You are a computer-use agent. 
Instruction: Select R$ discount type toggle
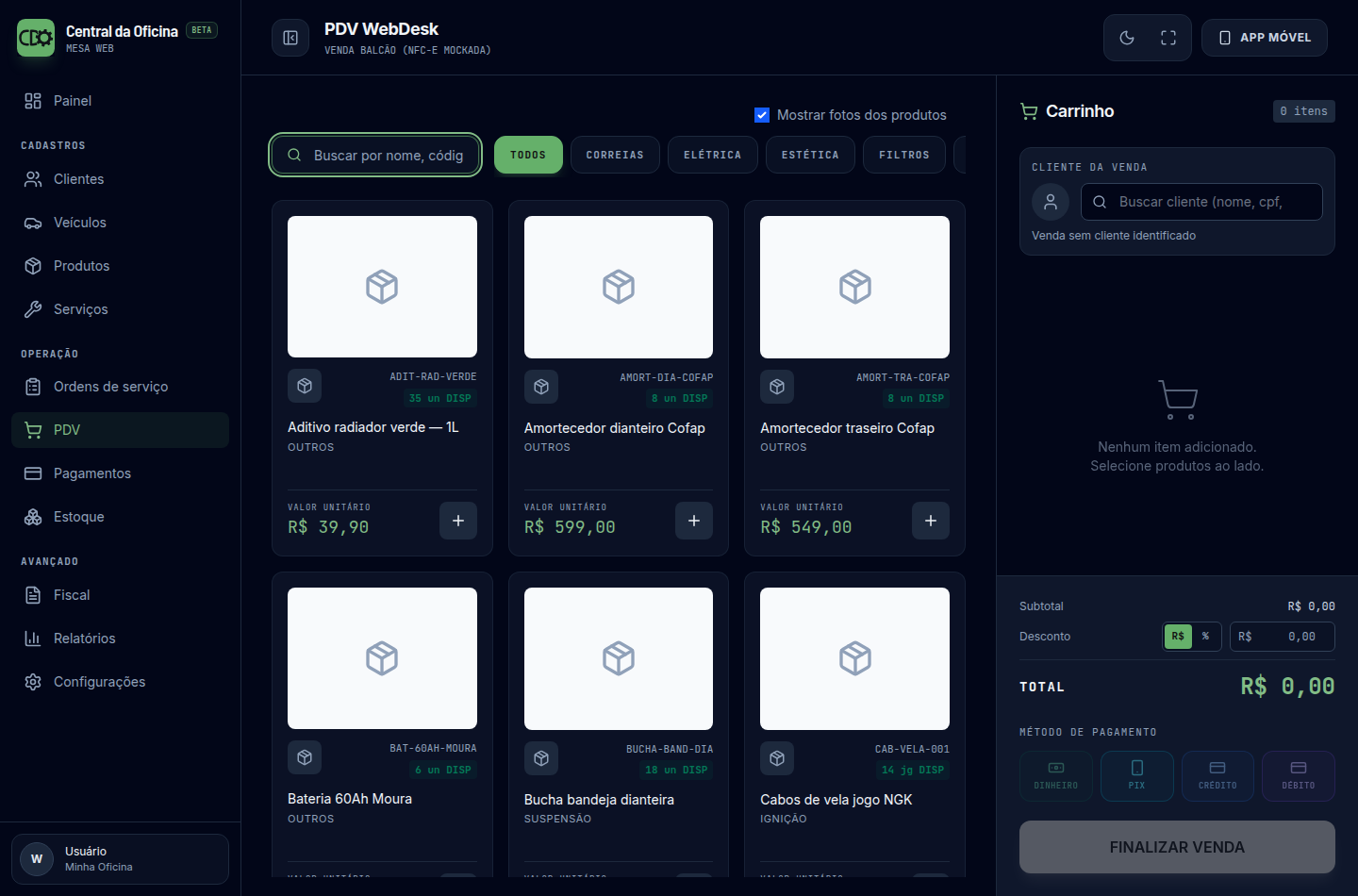pos(1178,637)
